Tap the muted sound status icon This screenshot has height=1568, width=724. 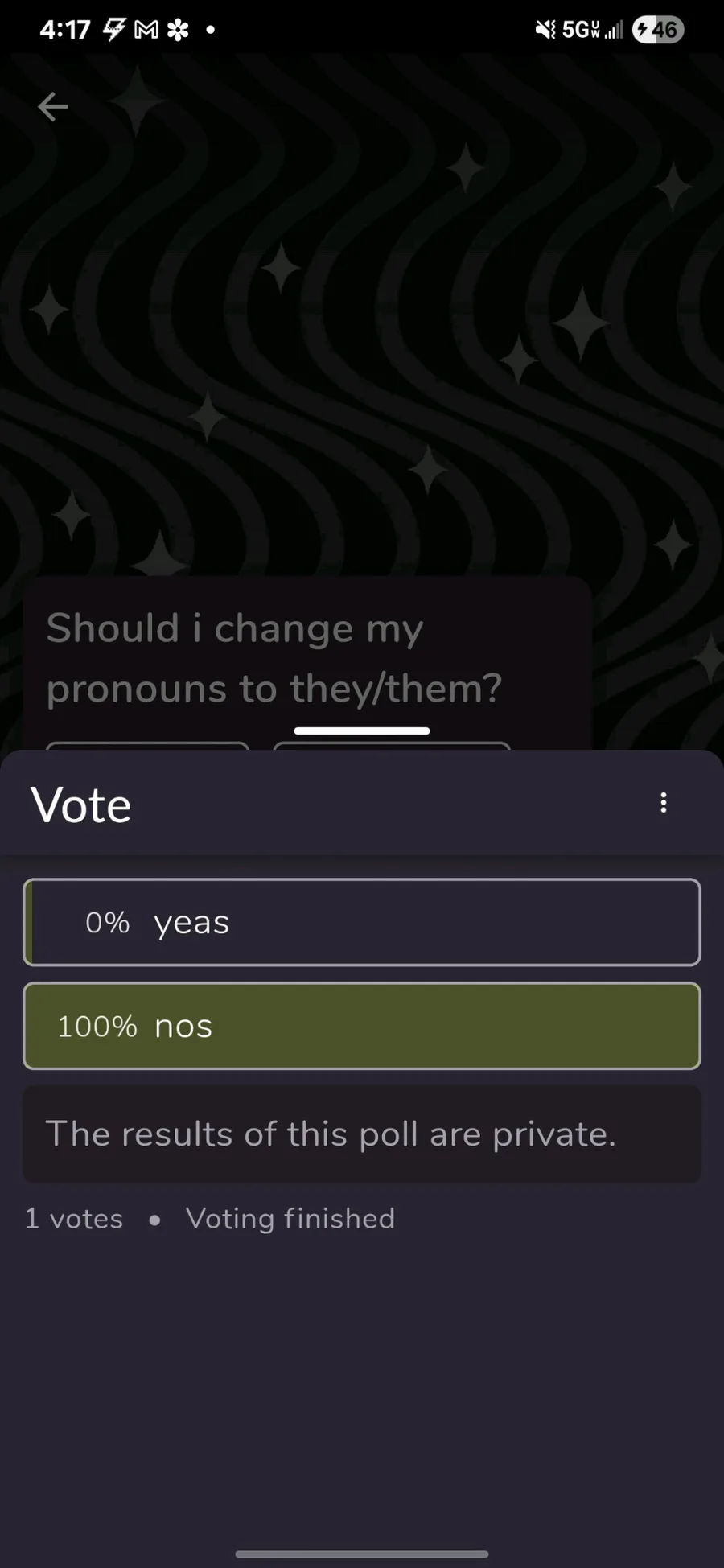pos(545,31)
